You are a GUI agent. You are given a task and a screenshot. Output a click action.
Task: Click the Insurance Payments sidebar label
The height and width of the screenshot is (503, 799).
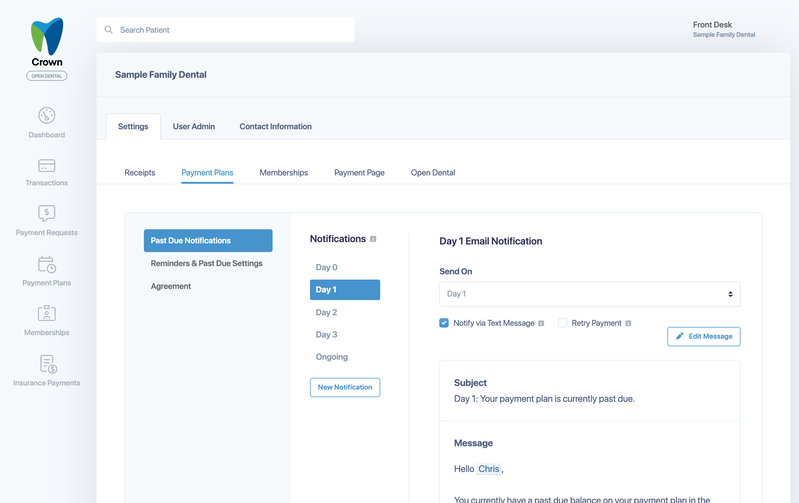[x=46, y=383]
